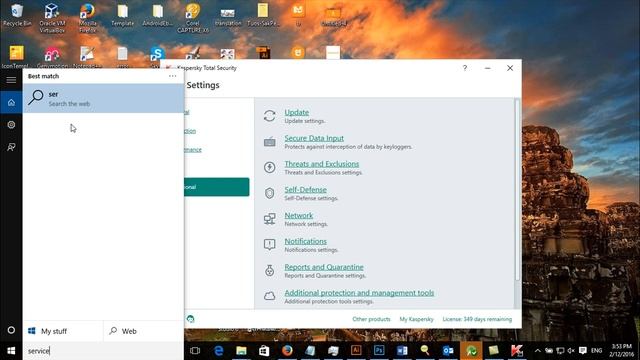The width and height of the screenshot is (640, 360).
Task: Open Microsoft Word from taskbar
Action: click(402, 351)
